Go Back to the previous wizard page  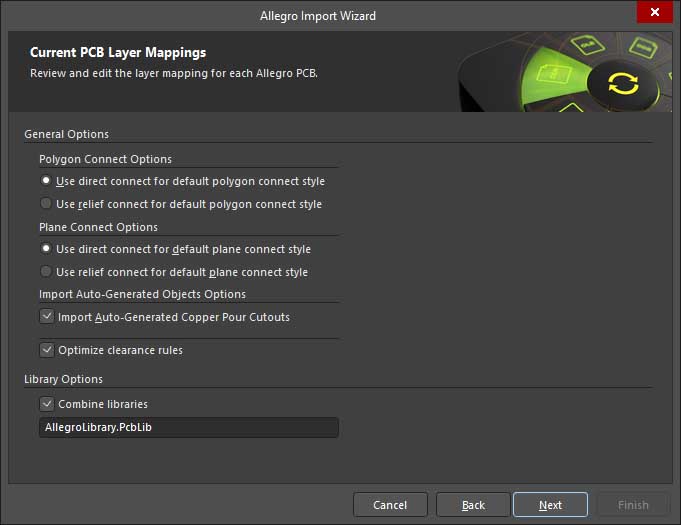pos(473,505)
